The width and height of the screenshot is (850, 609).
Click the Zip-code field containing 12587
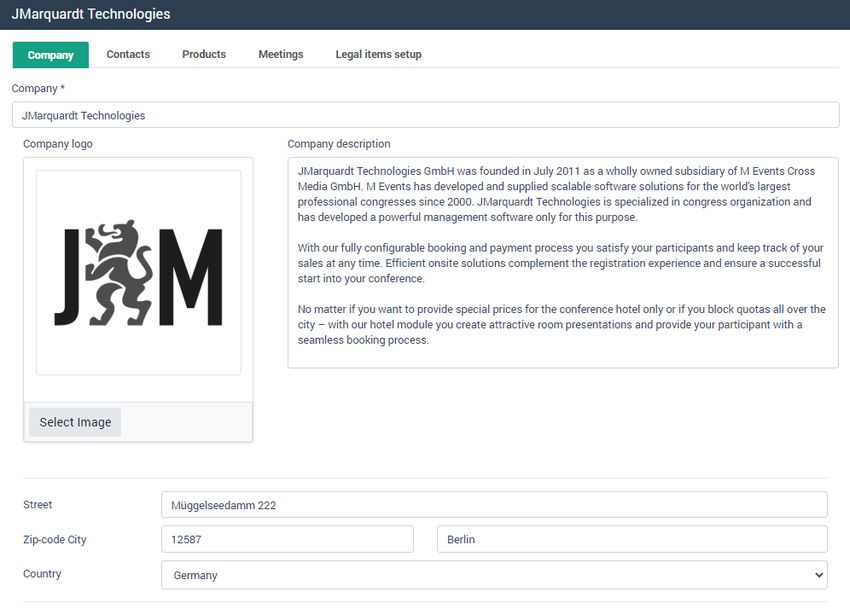287,539
